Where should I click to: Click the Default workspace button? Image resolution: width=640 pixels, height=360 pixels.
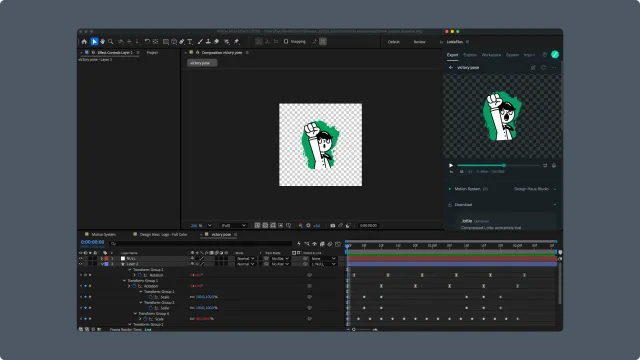[393, 42]
